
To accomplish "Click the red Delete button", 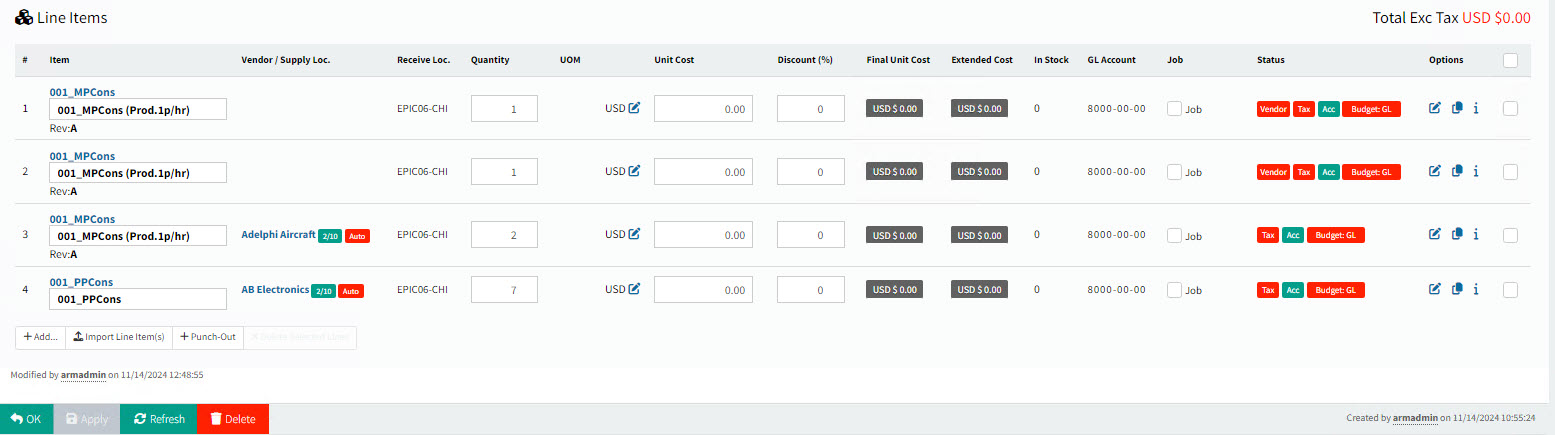I will [233, 419].
